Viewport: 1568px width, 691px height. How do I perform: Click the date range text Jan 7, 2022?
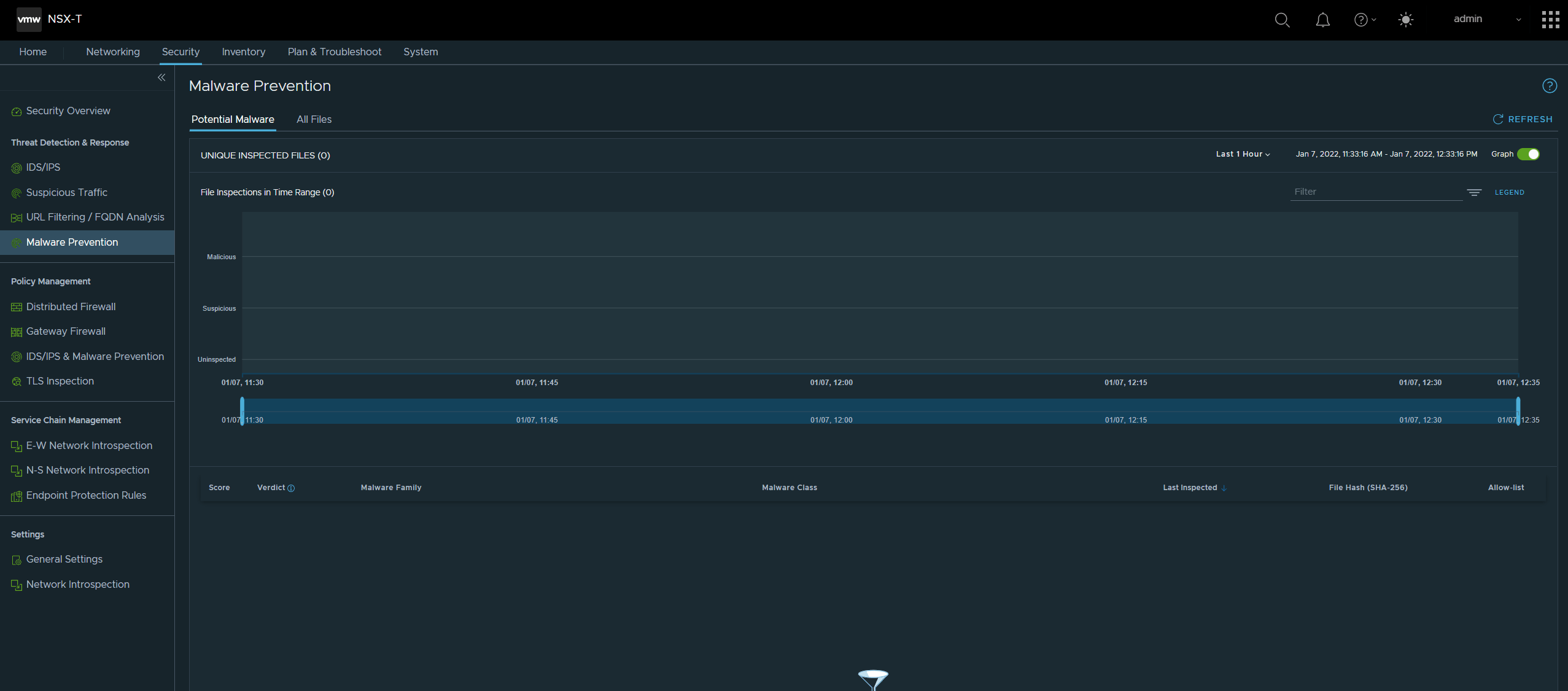point(1386,154)
